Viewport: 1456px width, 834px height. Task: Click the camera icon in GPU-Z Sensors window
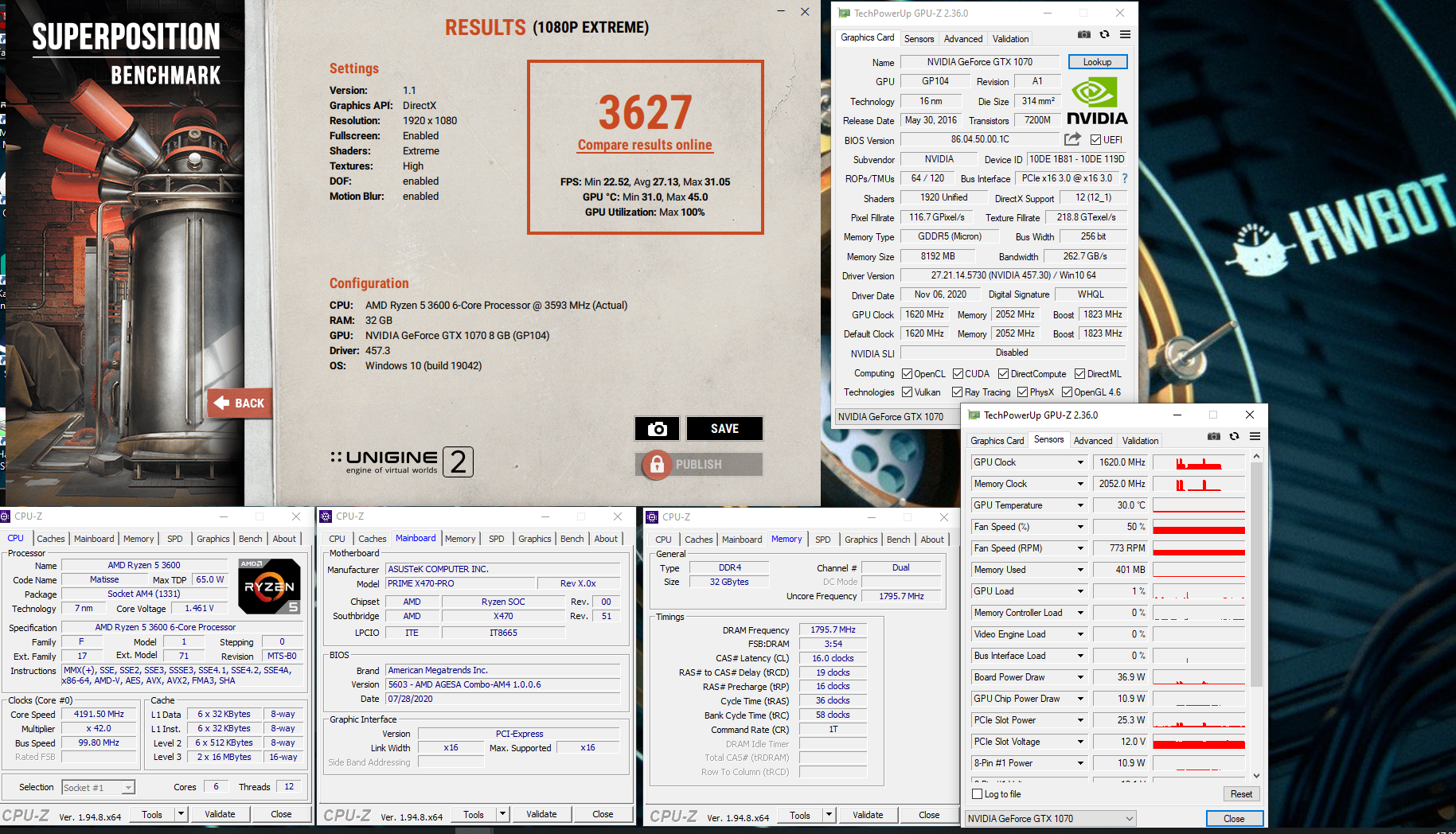point(1213,436)
